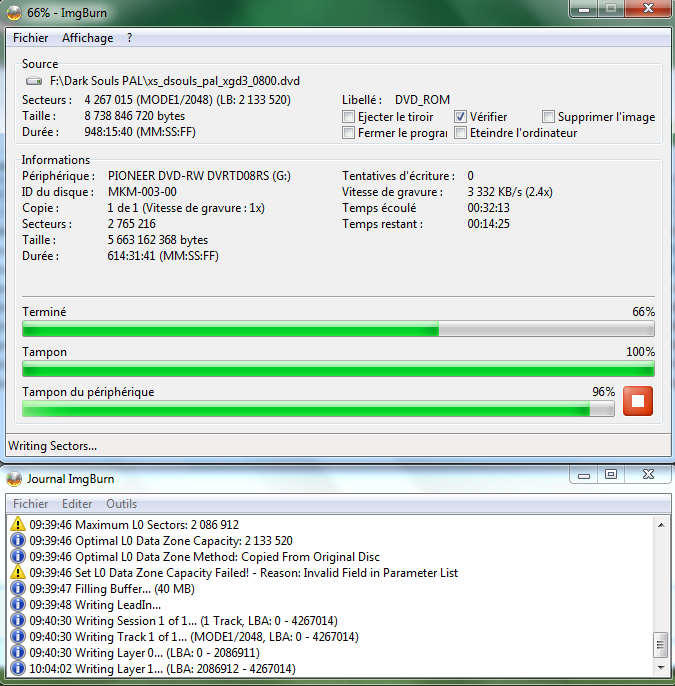Click disc ID MKM-003-00
Image resolution: width=675 pixels, height=686 pixels.
pos(142,192)
